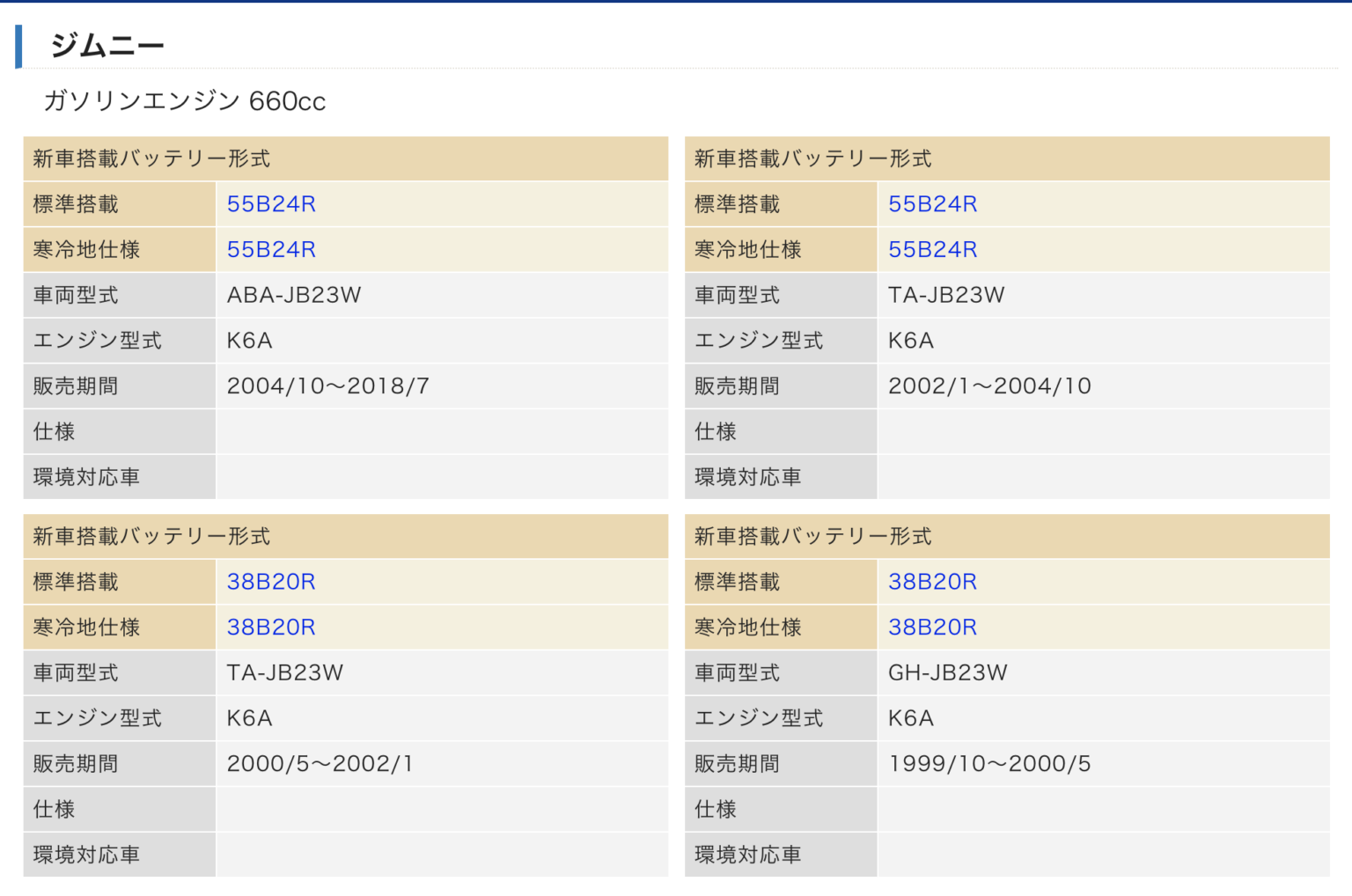
Task: Open cold-region 38B20R link in 2000/5～2002/1 table
Action: point(271,628)
